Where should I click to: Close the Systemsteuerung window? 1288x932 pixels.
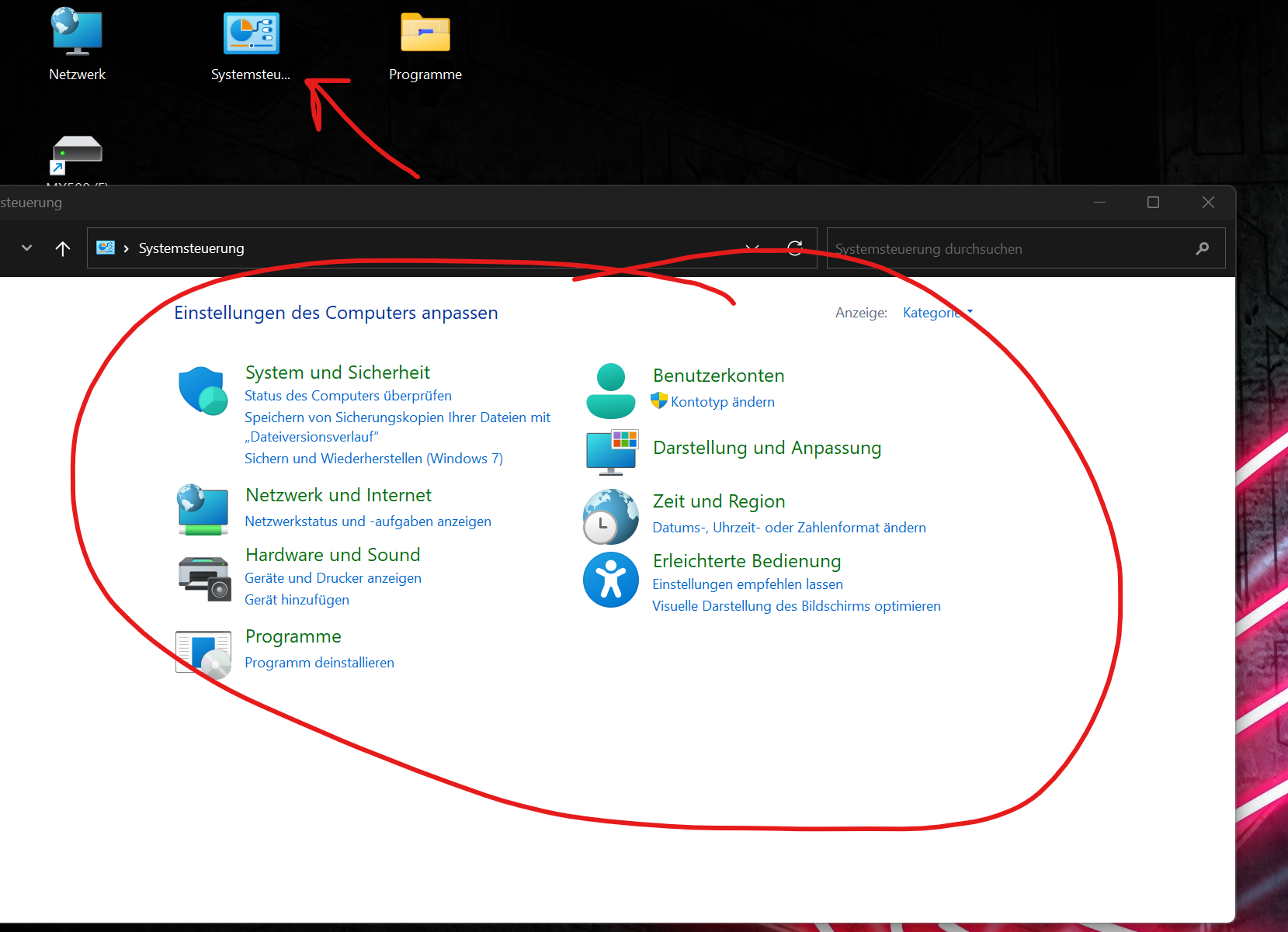pos(1208,203)
